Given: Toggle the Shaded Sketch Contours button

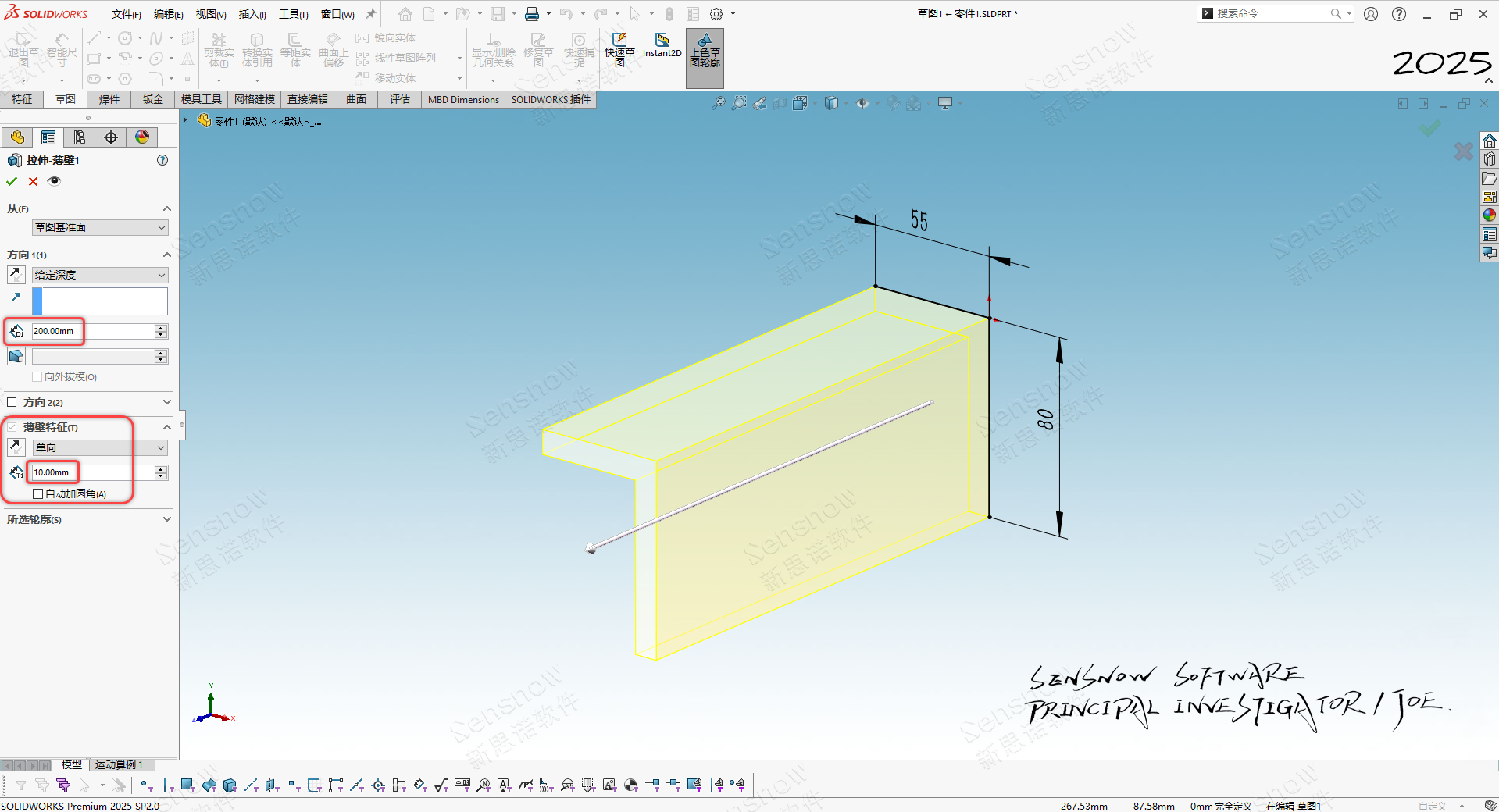Looking at the screenshot, I should pyautogui.click(x=705, y=52).
